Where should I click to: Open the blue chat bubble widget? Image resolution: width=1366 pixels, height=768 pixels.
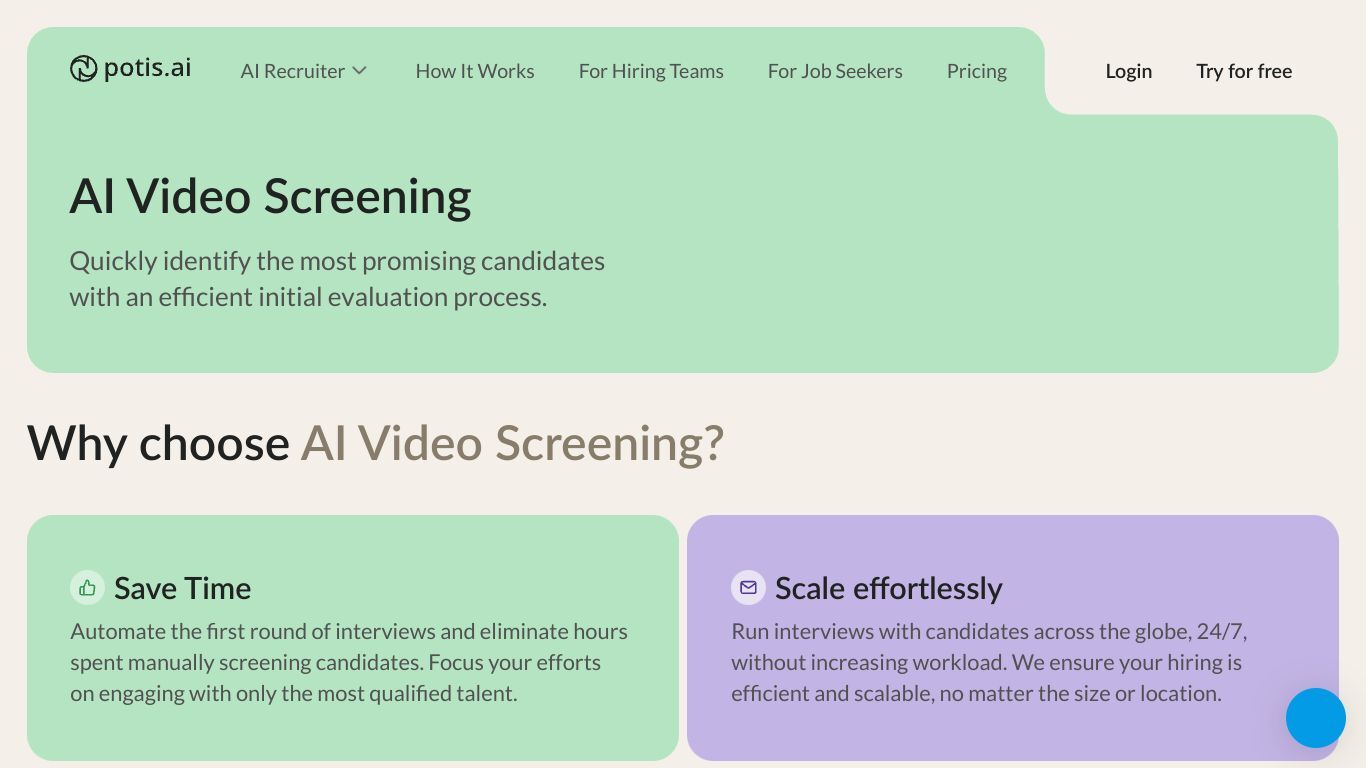click(1315, 718)
